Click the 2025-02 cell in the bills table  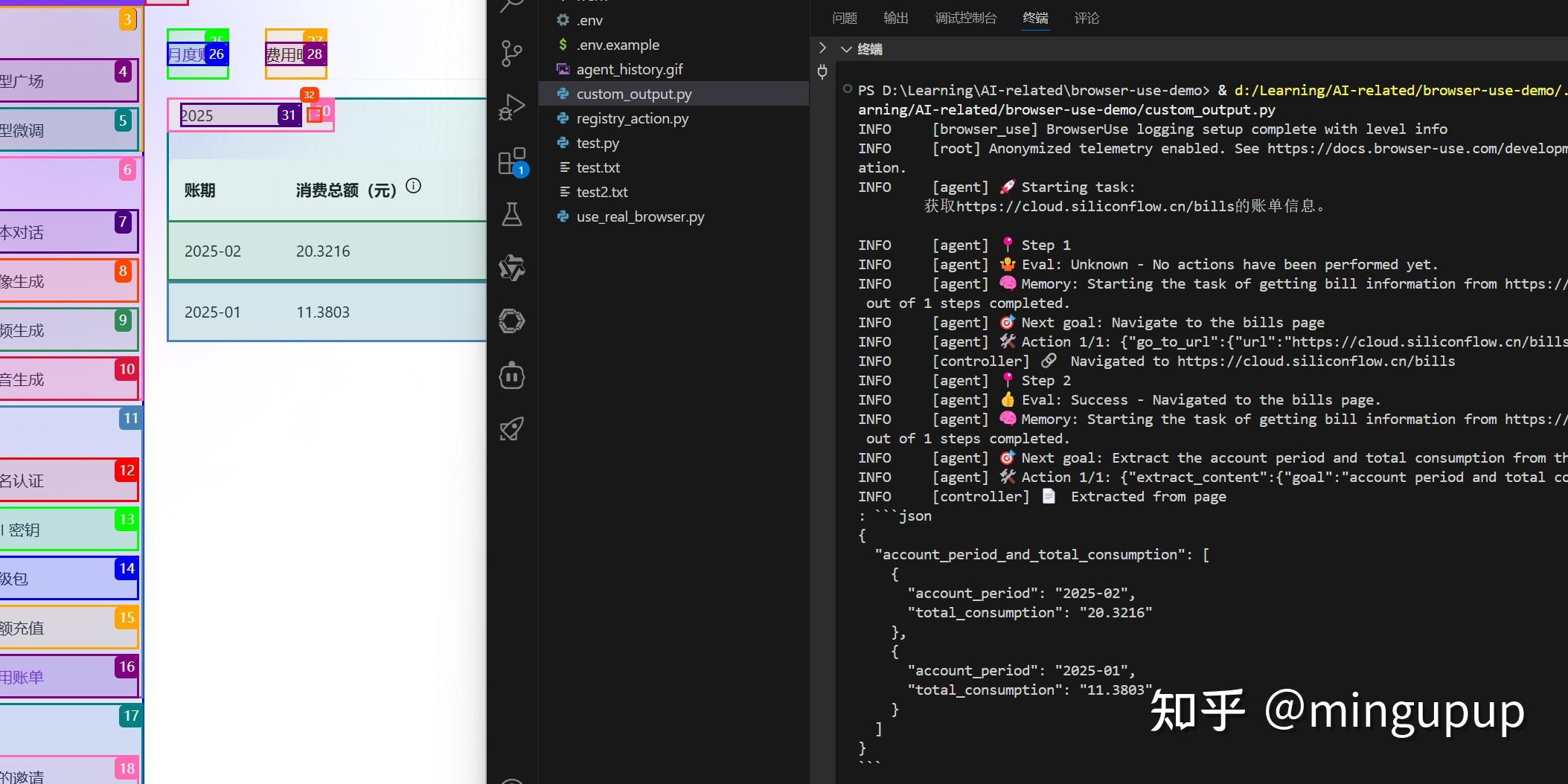click(213, 251)
